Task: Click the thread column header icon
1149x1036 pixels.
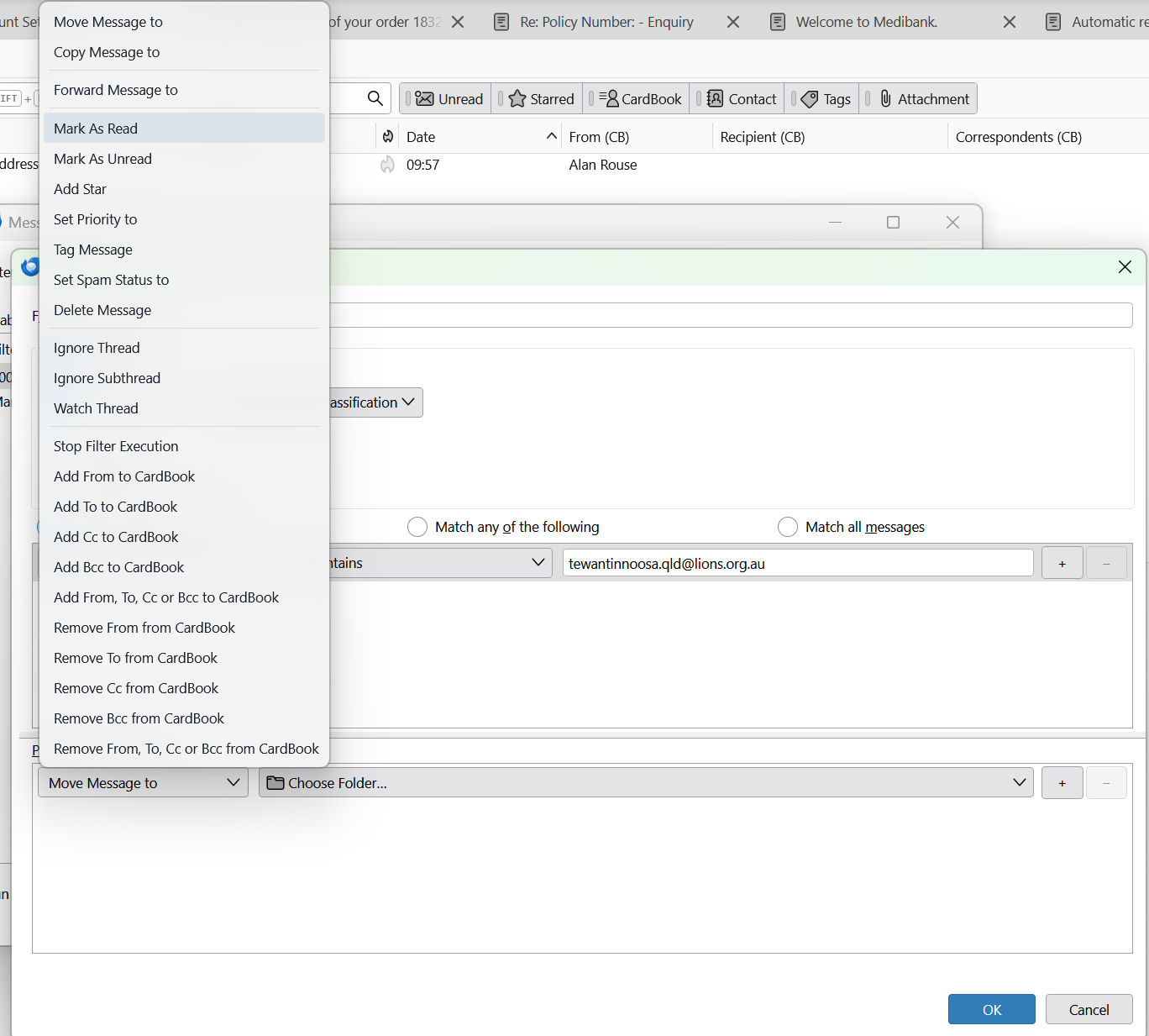Action: (387, 136)
